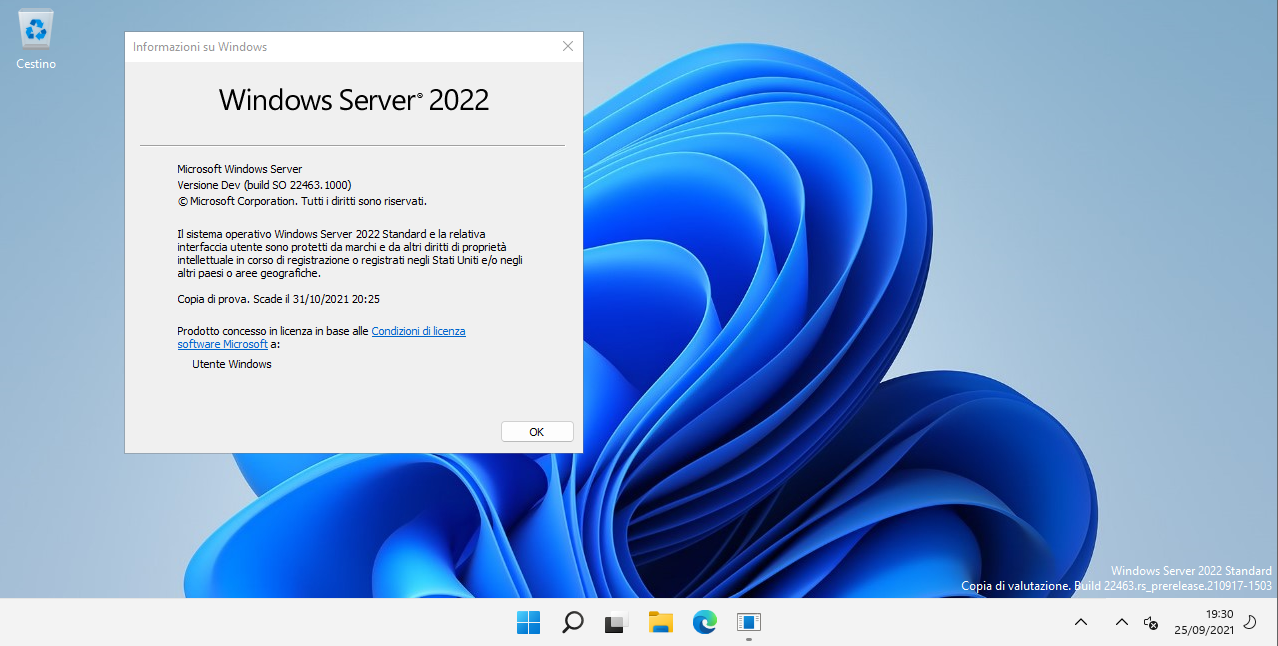Viewport: 1278px width, 646px height.
Task: Click 'Versione Dev (build SO 22463.1000)' text
Action: coord(265,185)
